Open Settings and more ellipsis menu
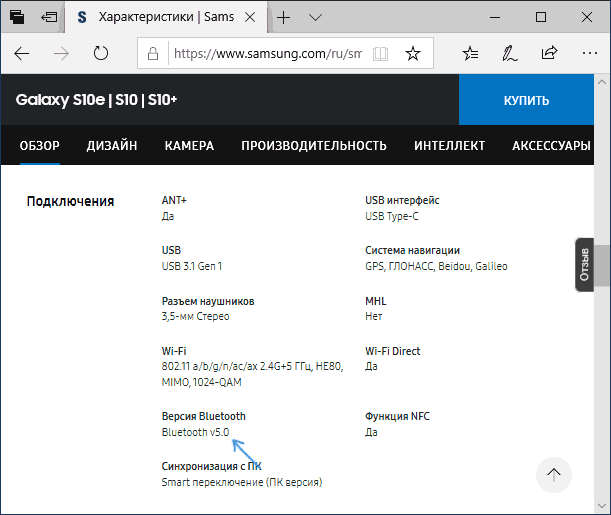611x515 pixels. pos(590,53)
